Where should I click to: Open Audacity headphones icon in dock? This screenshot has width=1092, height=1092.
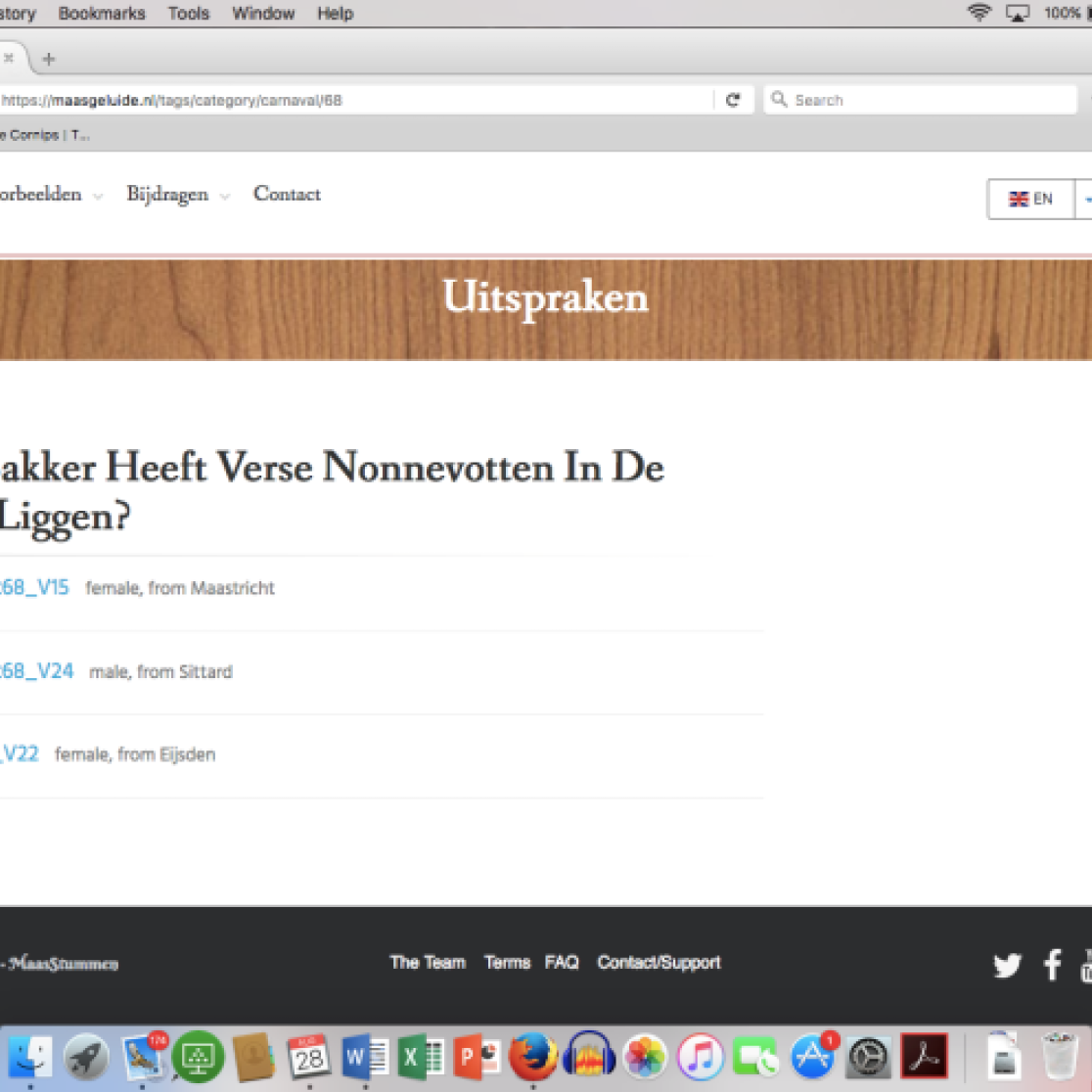(x=589, y=1056)
